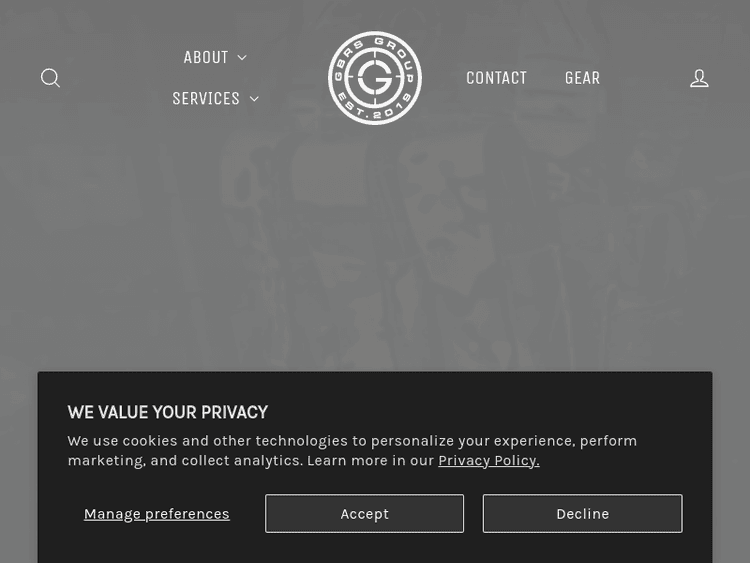Viewport: 750px width, 563px height.
Task: Click the 'We Value Your Privacy' heading
Action: 167,412
